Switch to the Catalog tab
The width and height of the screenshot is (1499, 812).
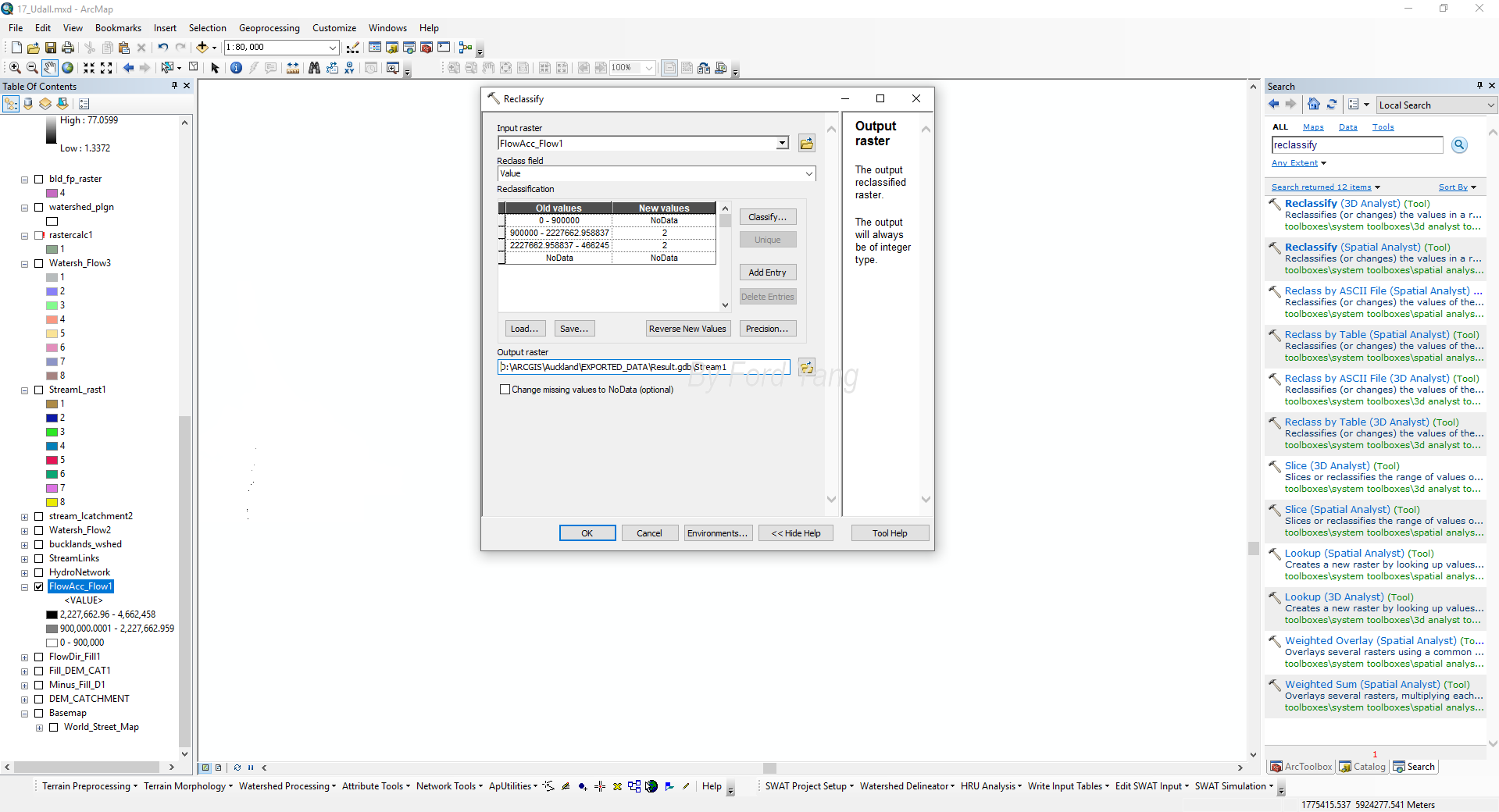[1362, 767]
